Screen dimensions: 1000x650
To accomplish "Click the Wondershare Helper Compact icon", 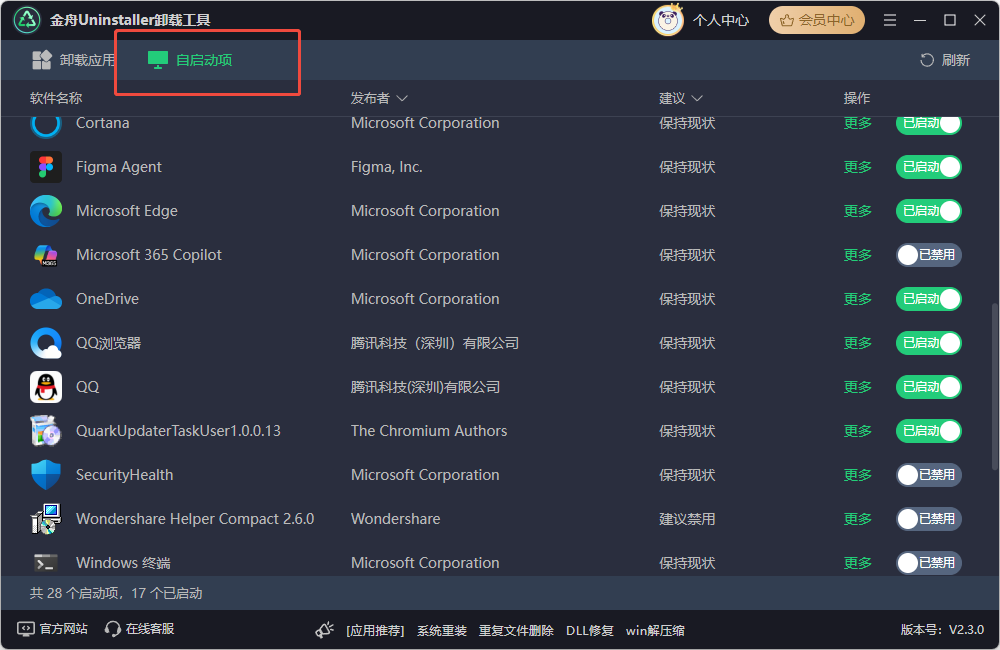I will (x=46, y=519).
